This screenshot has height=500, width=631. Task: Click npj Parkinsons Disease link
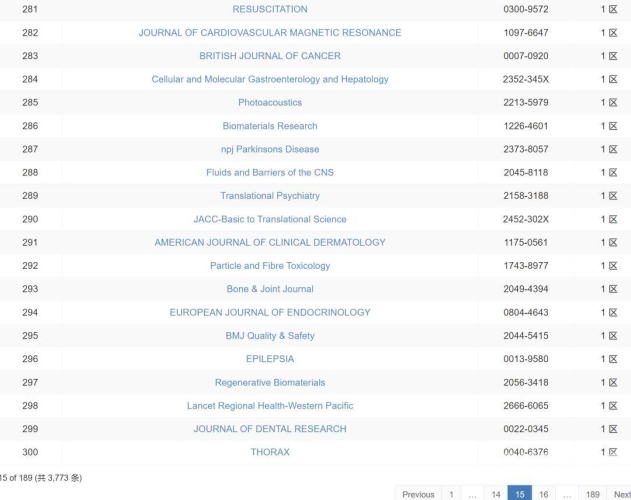[x=270, y=149]
